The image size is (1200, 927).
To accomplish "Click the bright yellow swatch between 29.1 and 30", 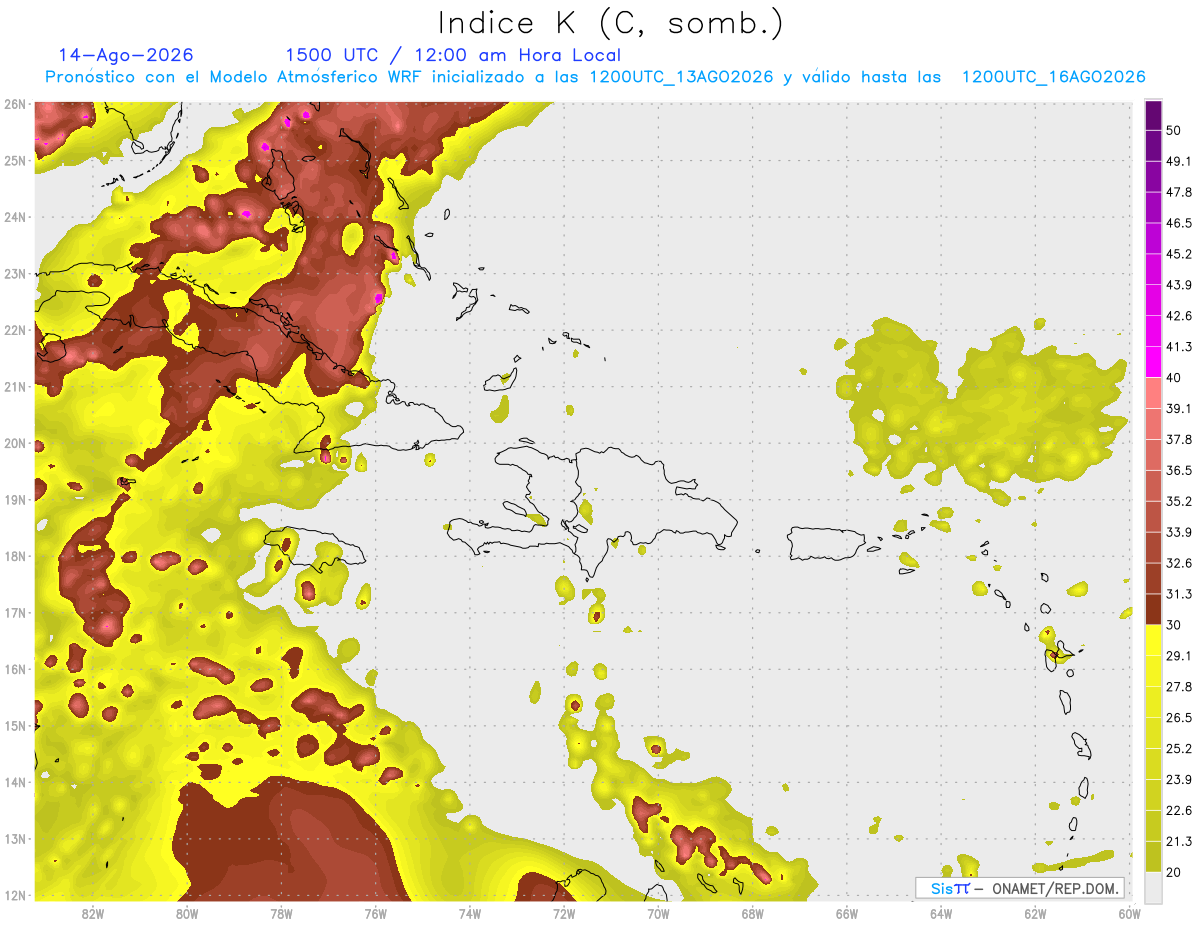I will coord(1153,640).
